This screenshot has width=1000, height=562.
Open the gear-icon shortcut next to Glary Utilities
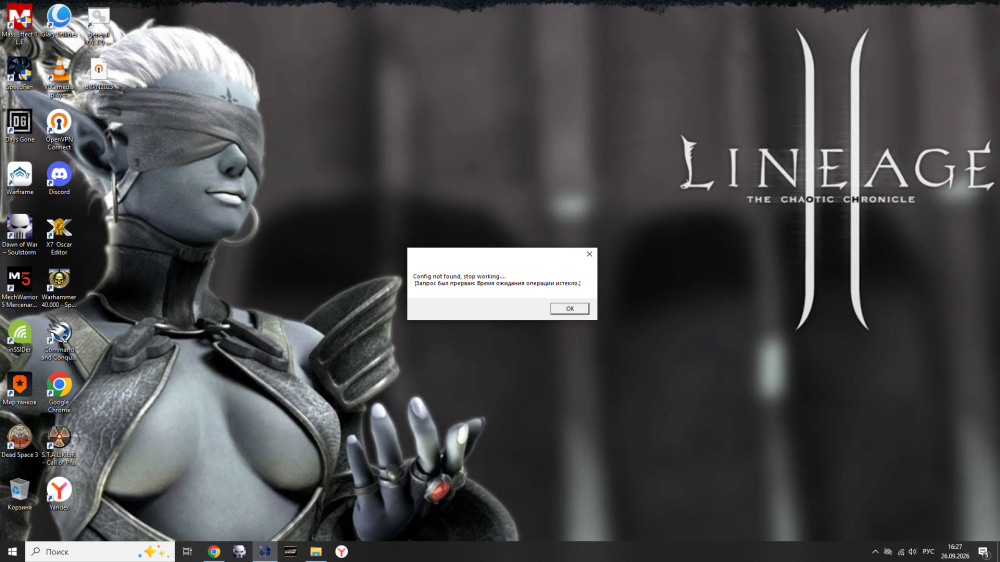(x=98, y=25)
